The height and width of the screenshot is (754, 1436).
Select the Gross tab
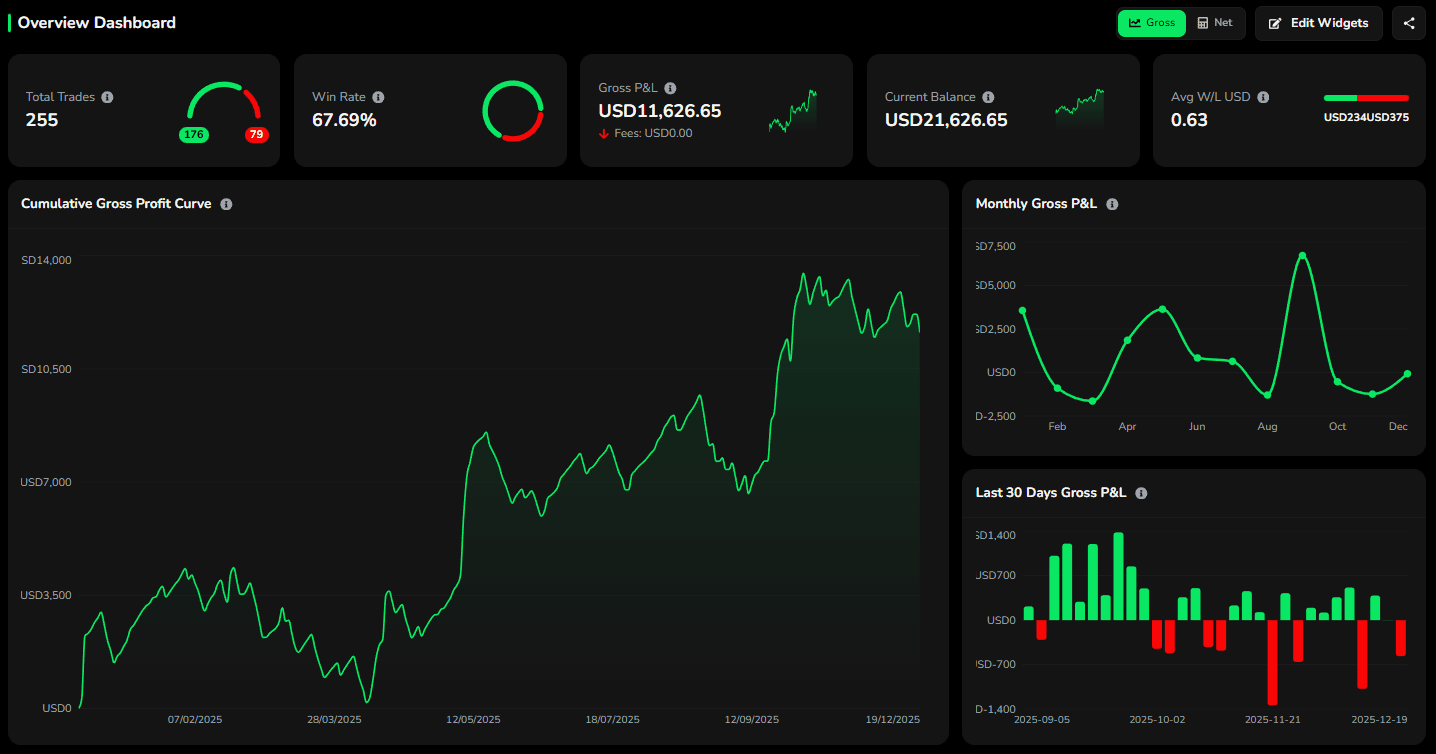[x=1151, y=22]
